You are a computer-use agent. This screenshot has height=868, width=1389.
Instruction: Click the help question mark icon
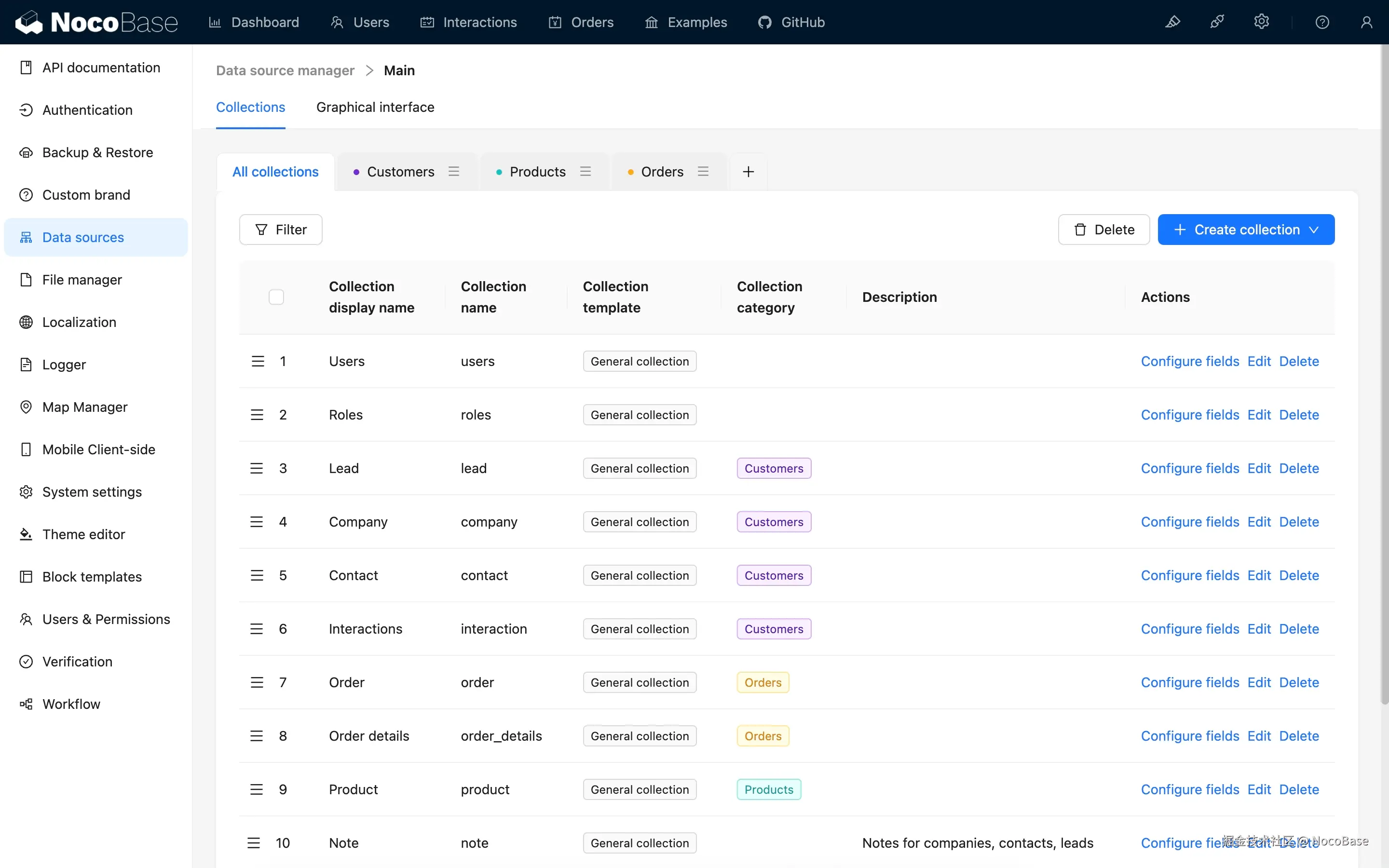point(1322,22)
